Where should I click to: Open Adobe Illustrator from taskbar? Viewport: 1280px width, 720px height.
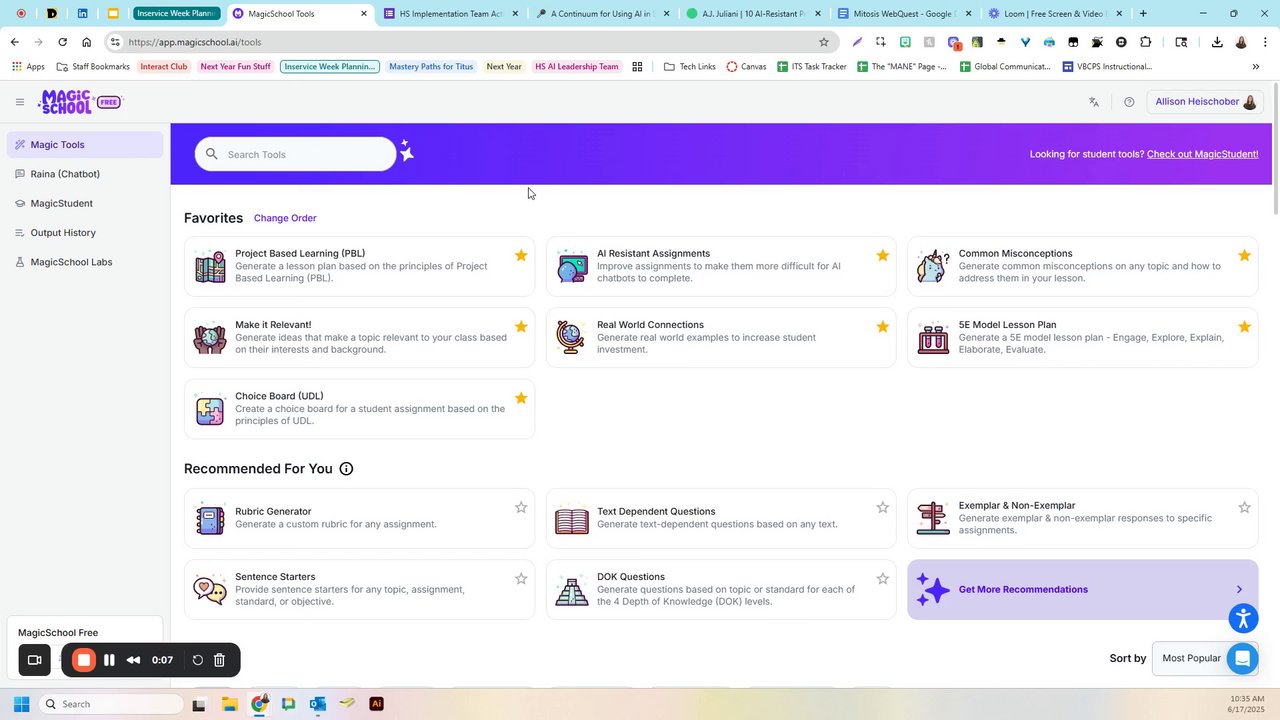[376, 704]
